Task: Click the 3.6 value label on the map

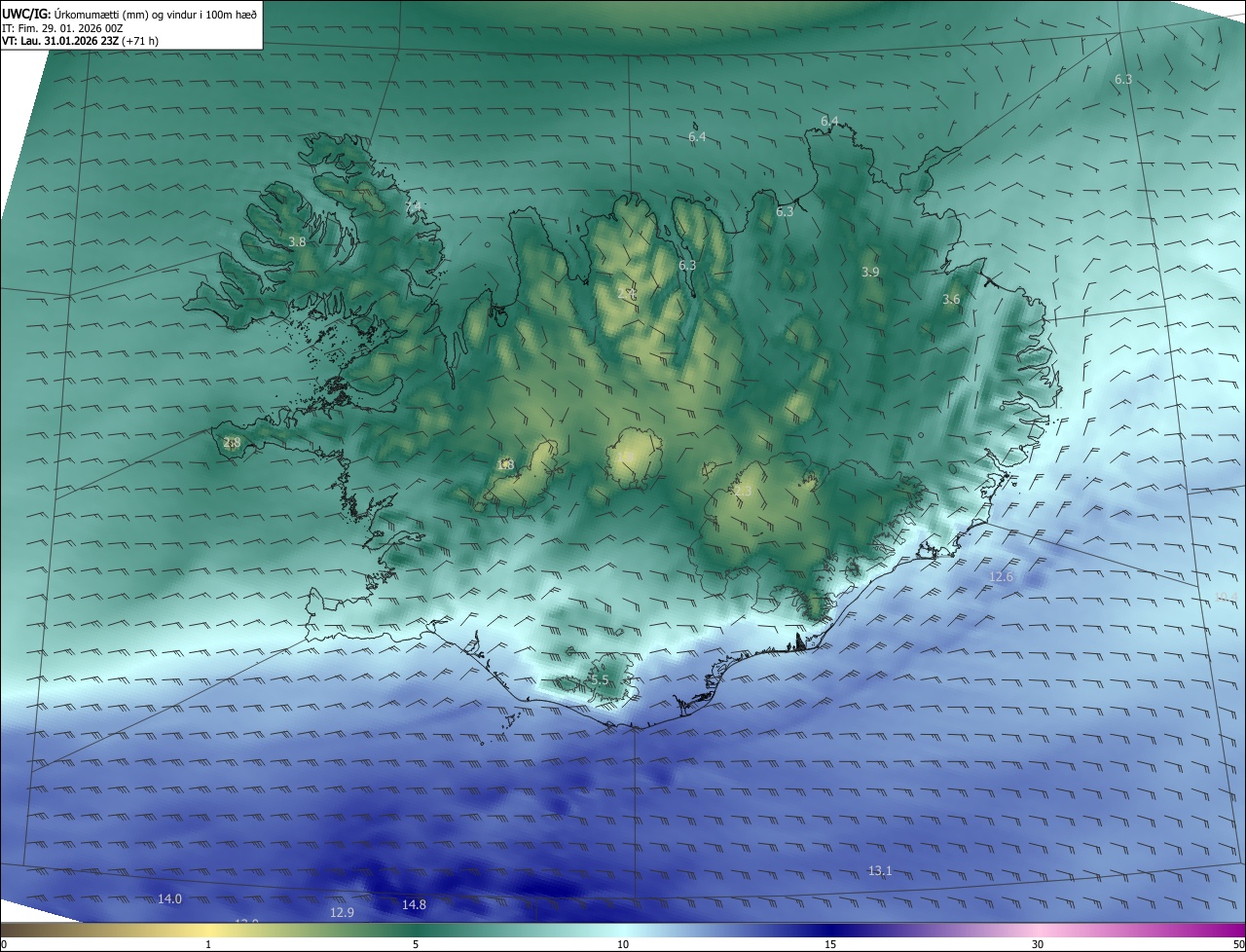Action: pyautogui.click(x=951, y=300)
